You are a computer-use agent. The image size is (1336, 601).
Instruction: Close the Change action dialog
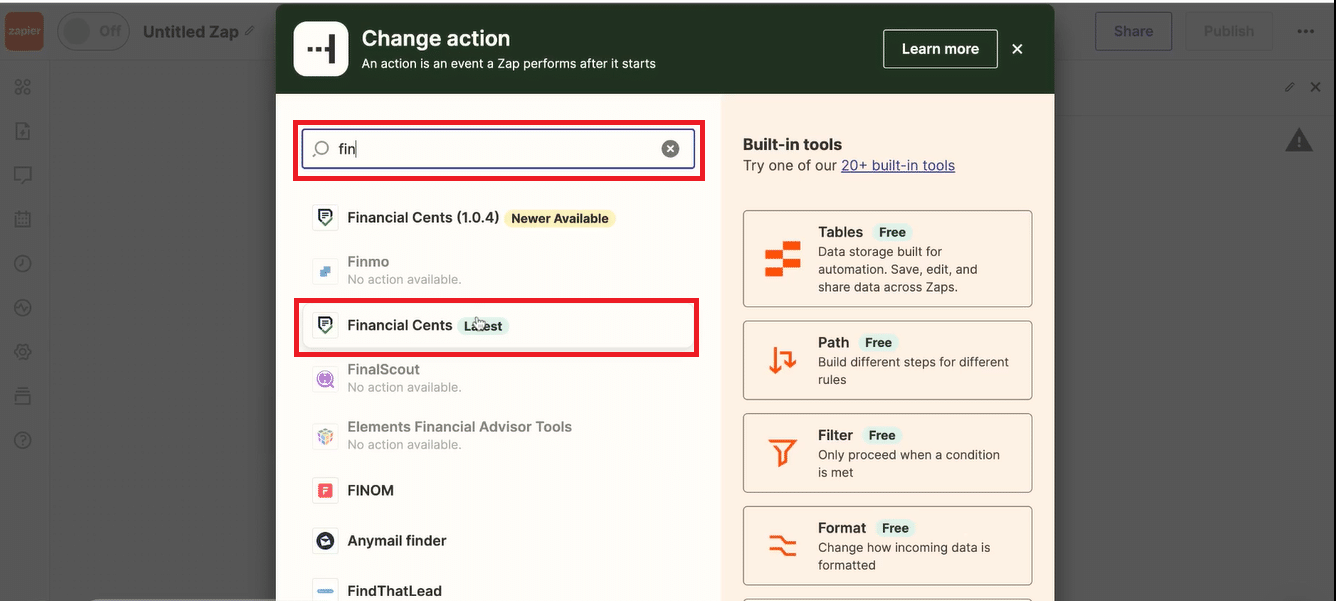click(1017, 49)
